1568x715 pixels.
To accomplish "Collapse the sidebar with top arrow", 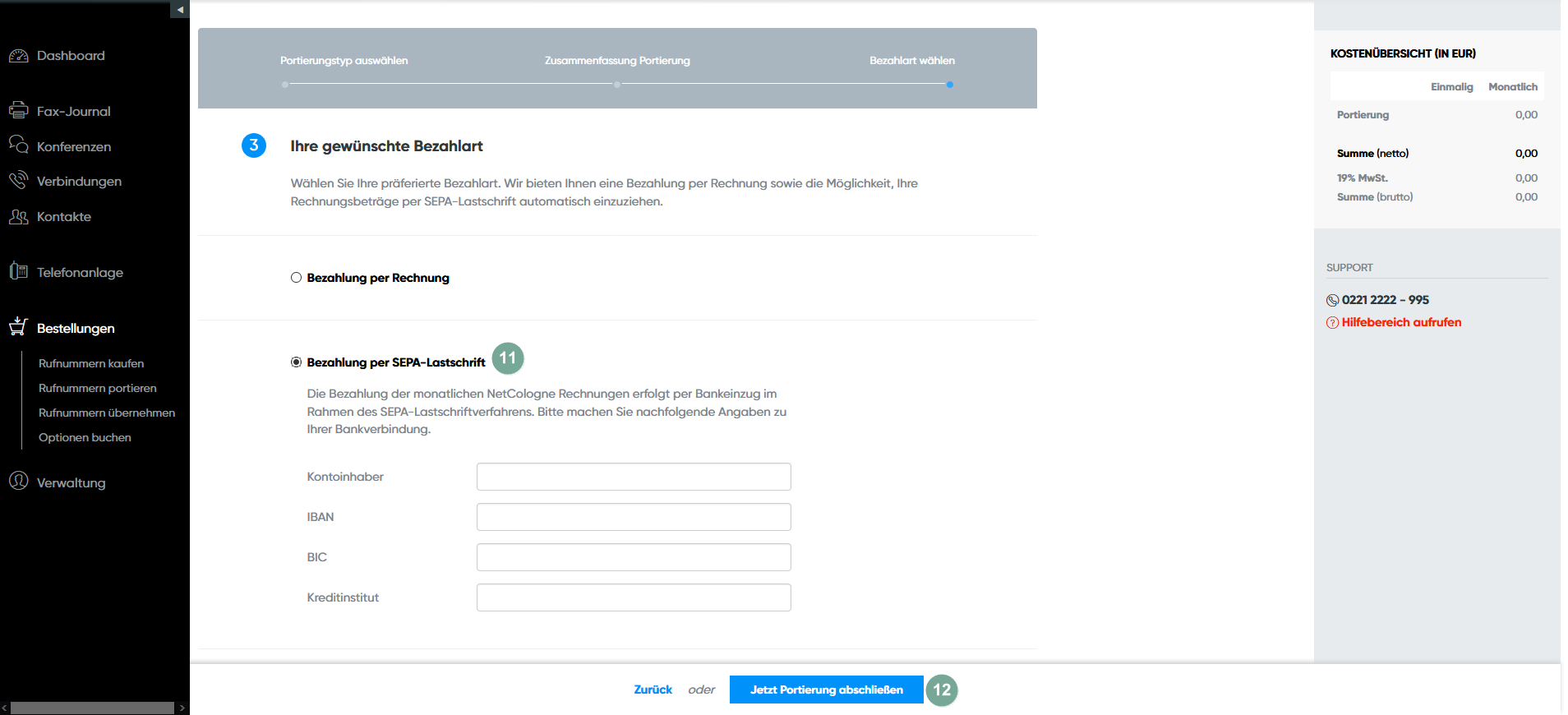I will [180, 10].
